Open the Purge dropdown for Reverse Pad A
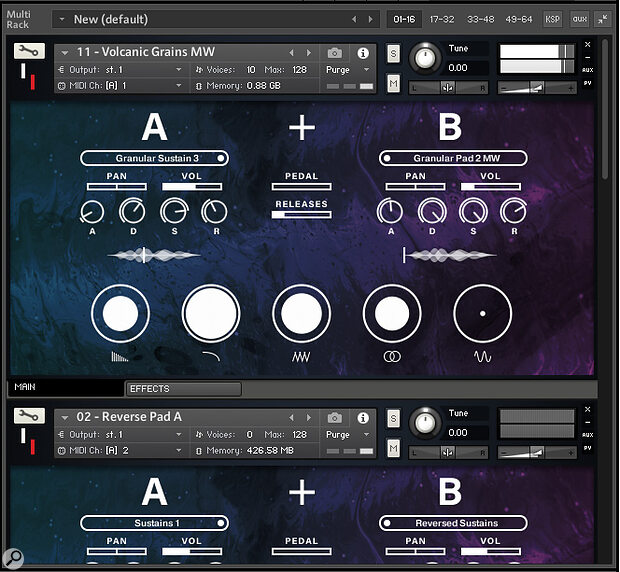 coord(367,434)
